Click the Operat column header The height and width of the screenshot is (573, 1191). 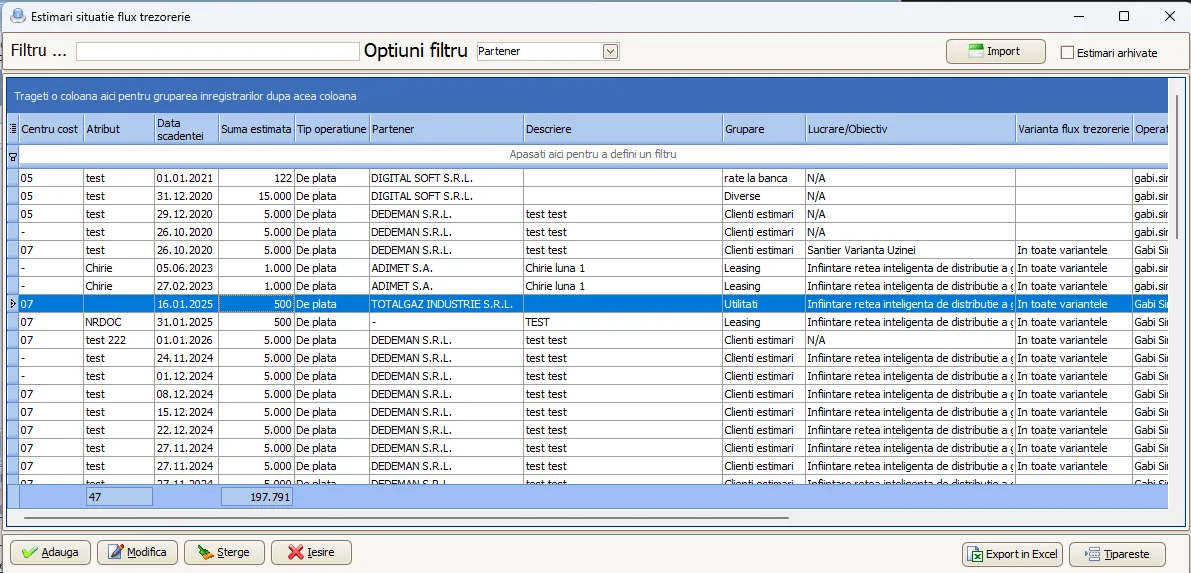(1150, 129)
